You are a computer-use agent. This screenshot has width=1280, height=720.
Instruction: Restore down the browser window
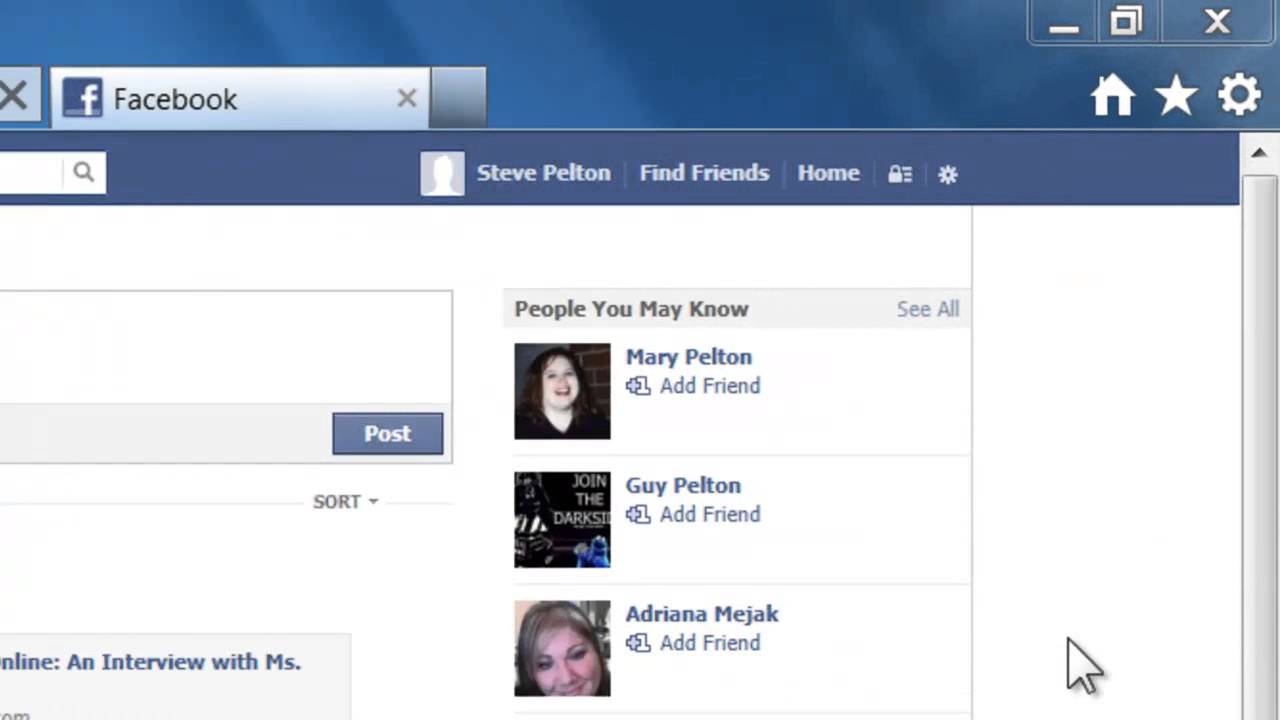pyautogui.click(x=1126, y=22)
